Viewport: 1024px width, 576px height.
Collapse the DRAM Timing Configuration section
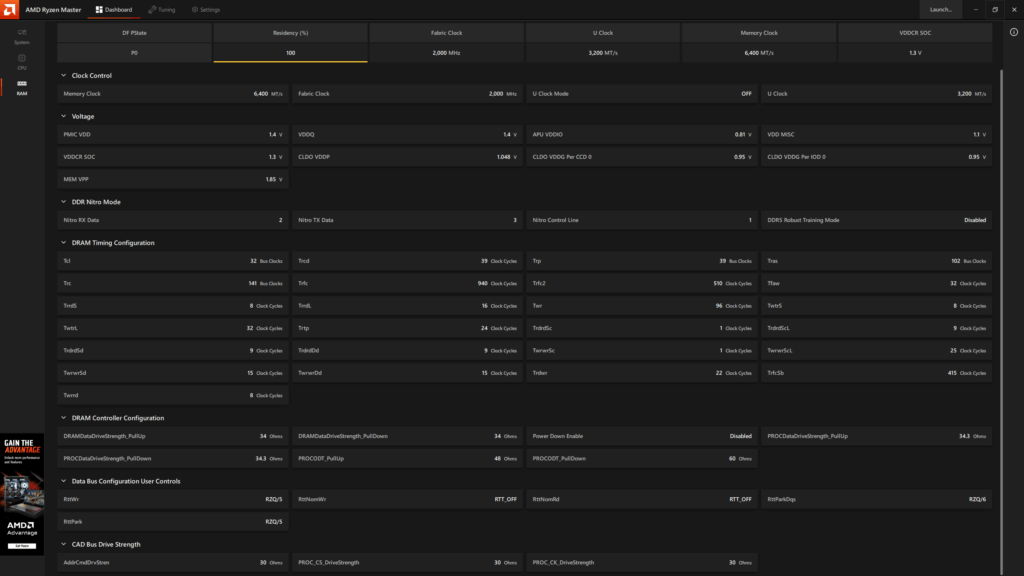[63, 242]
